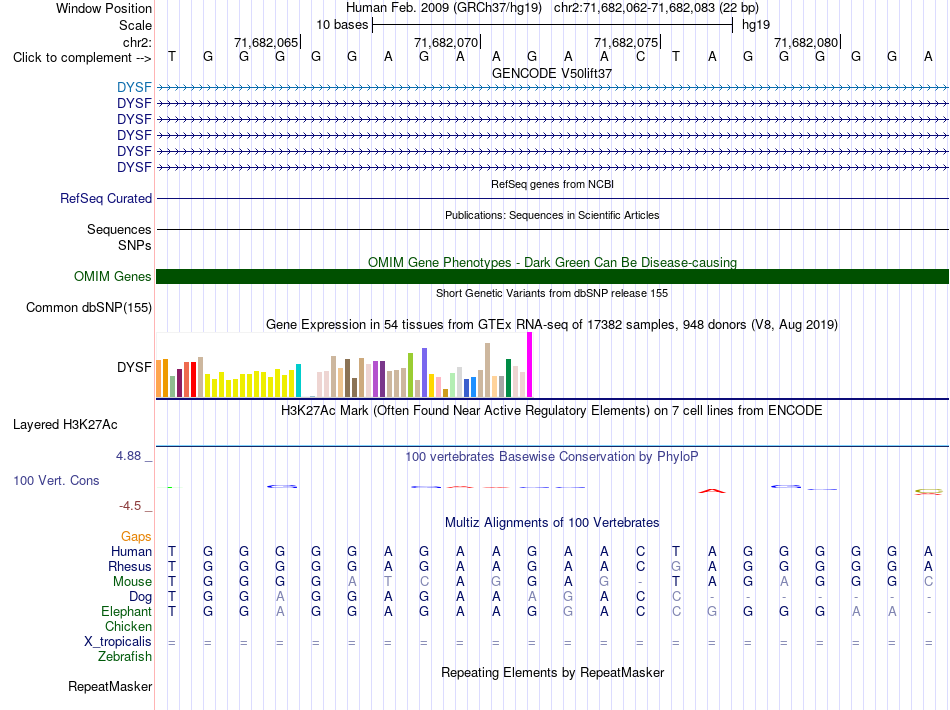Click the 71,682,070 position marker
950x710 pixels.
[x=447, y=42]
